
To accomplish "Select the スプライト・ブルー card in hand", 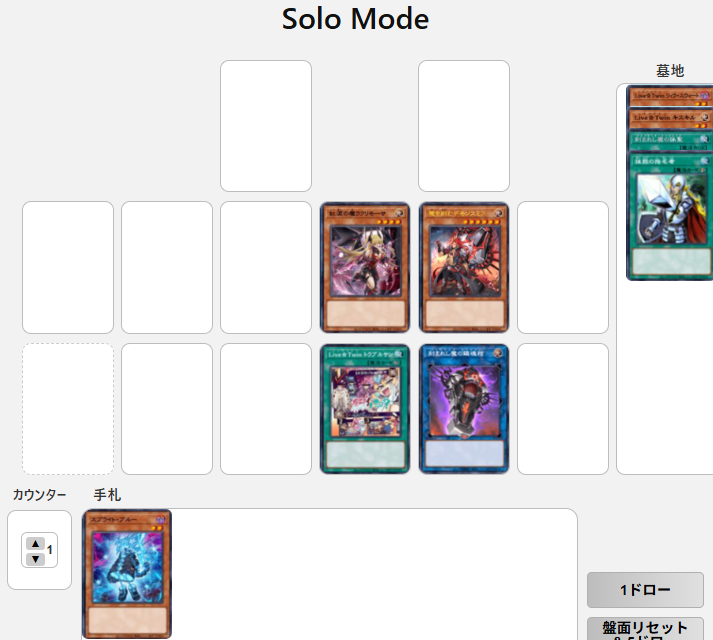I will point(127,574).
